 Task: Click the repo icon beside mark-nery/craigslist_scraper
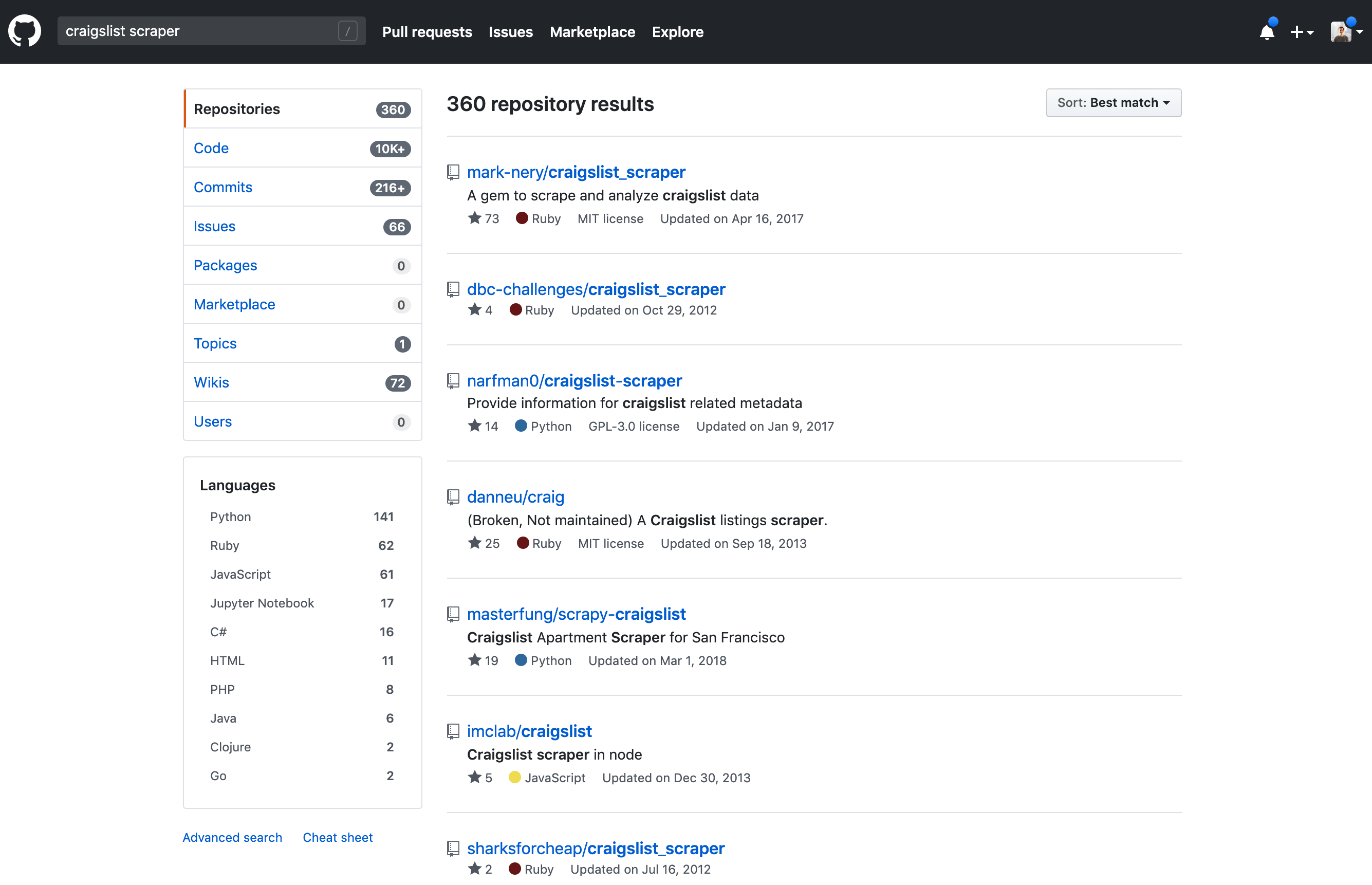453,172
